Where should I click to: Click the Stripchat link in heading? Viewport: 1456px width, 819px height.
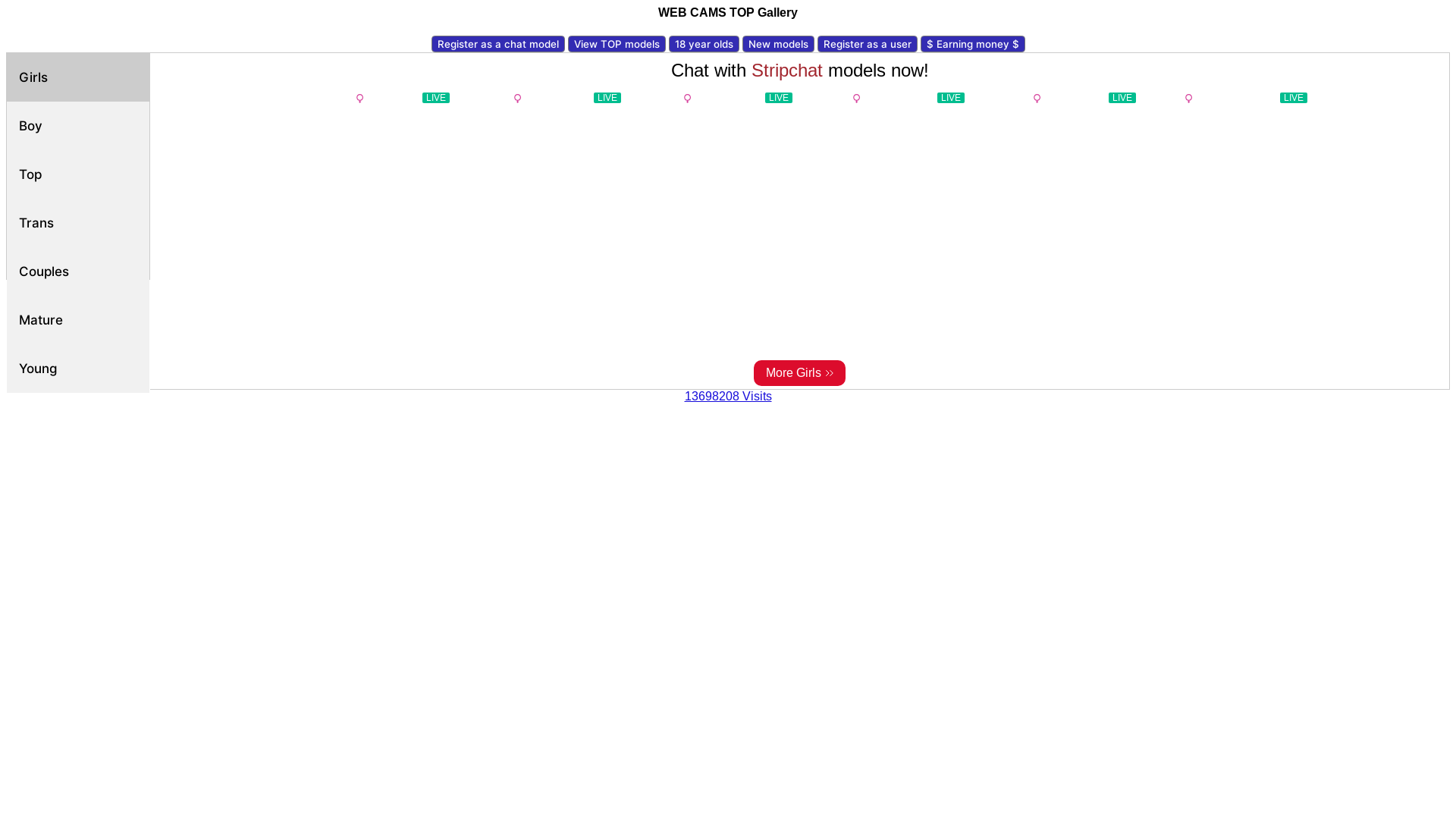coord(786,71)
